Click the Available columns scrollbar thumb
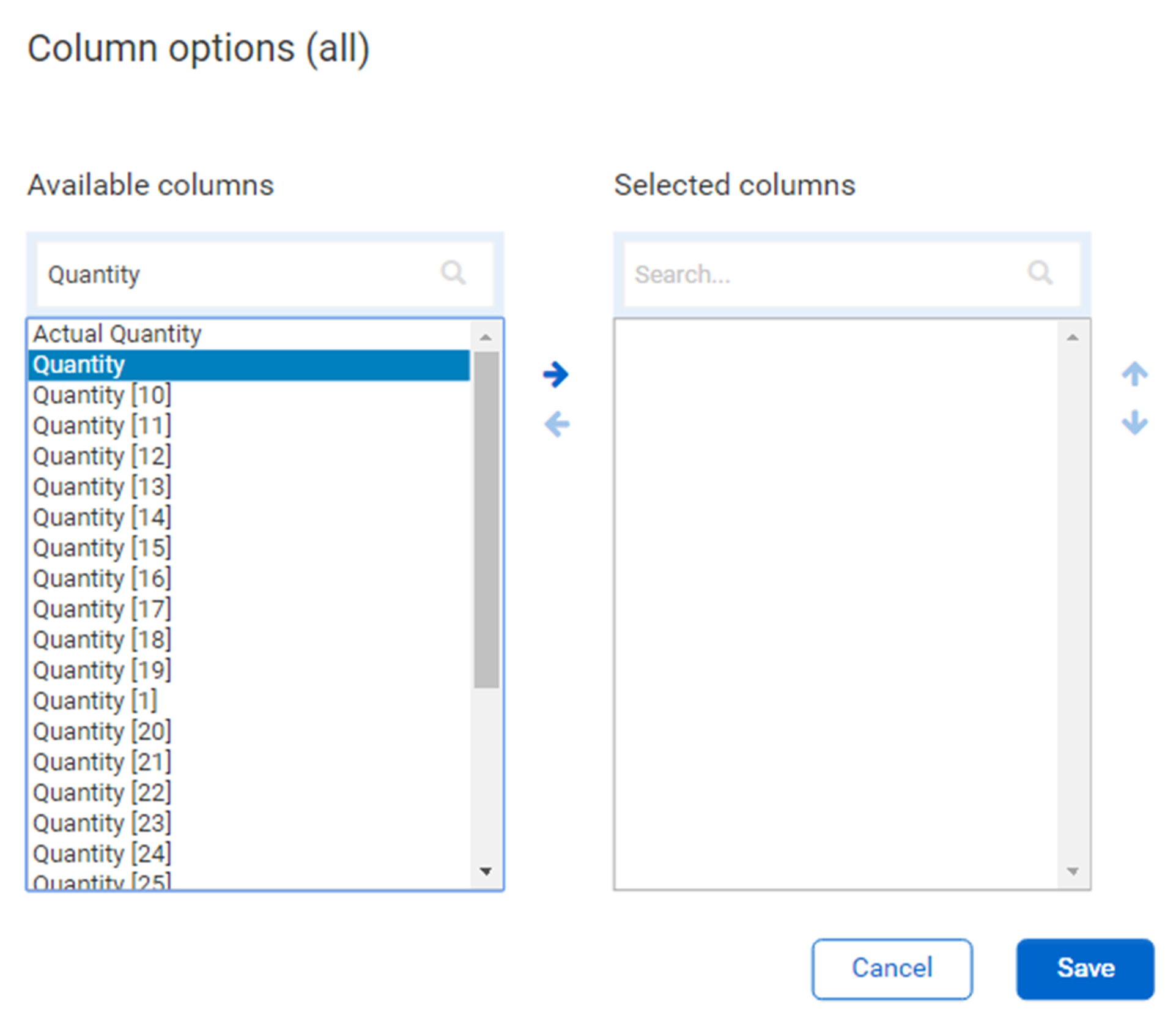This screenshot has width=1176, height=1015. click(486, 520)
